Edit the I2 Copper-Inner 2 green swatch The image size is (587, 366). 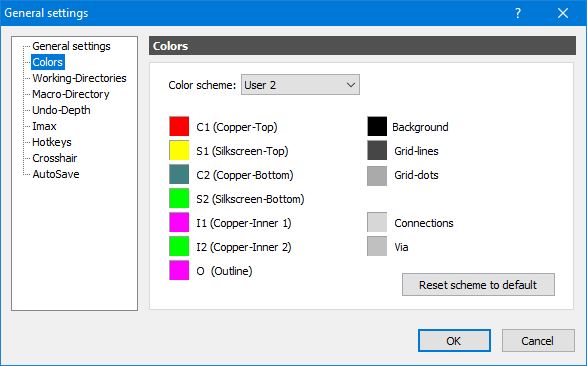pos(179,246)
